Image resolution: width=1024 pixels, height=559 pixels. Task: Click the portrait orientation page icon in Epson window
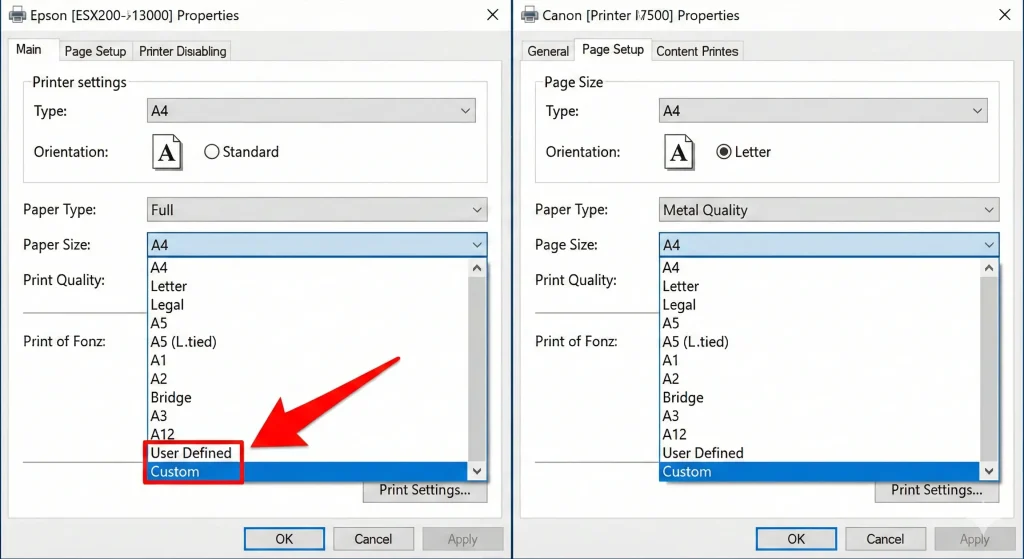167,152
